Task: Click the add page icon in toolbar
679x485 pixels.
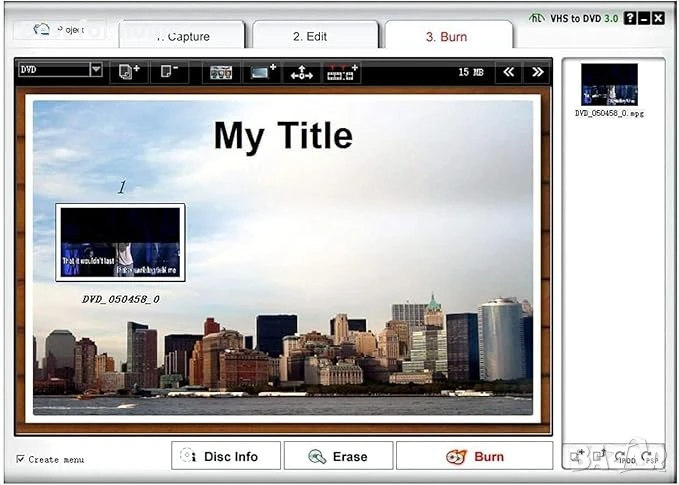Action: [129, 72]
